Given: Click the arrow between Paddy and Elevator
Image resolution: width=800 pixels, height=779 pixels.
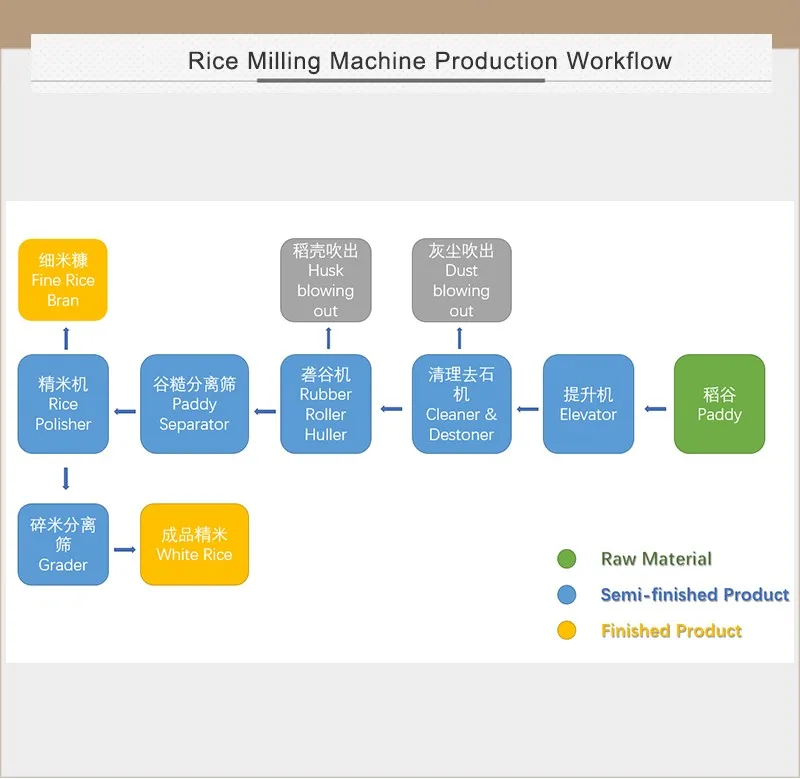Looking at the screenshot, I should [x=655, y=408].
